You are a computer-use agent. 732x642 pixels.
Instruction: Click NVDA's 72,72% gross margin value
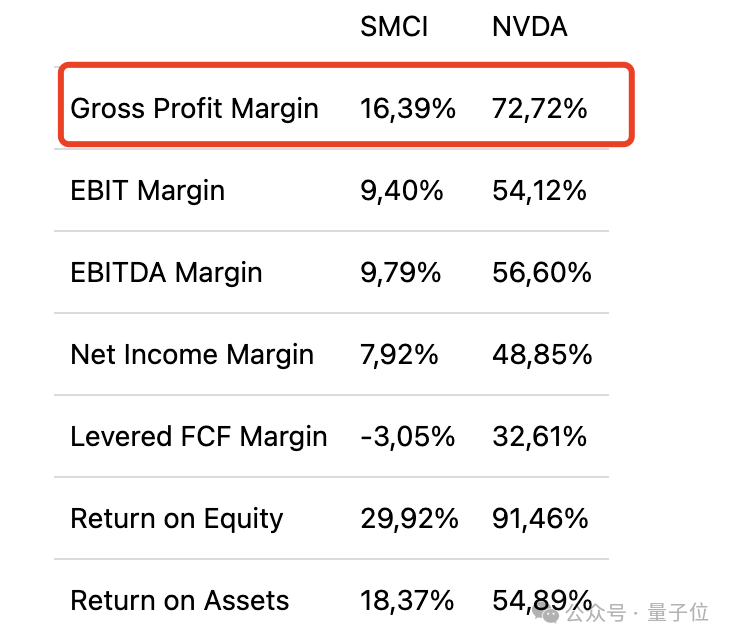[540, 109]
